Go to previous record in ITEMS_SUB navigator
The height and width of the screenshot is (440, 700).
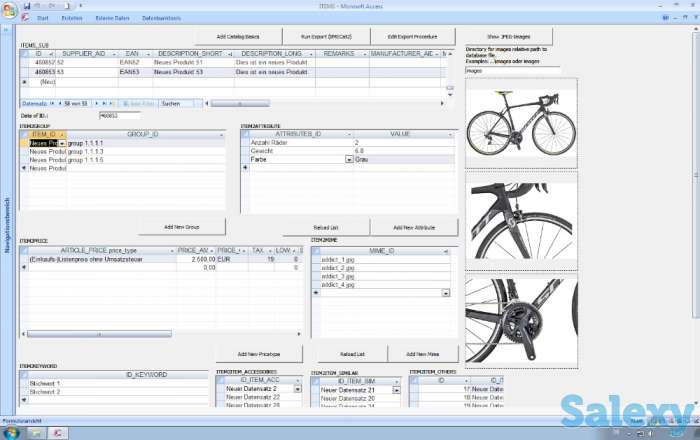coord(60,104)
